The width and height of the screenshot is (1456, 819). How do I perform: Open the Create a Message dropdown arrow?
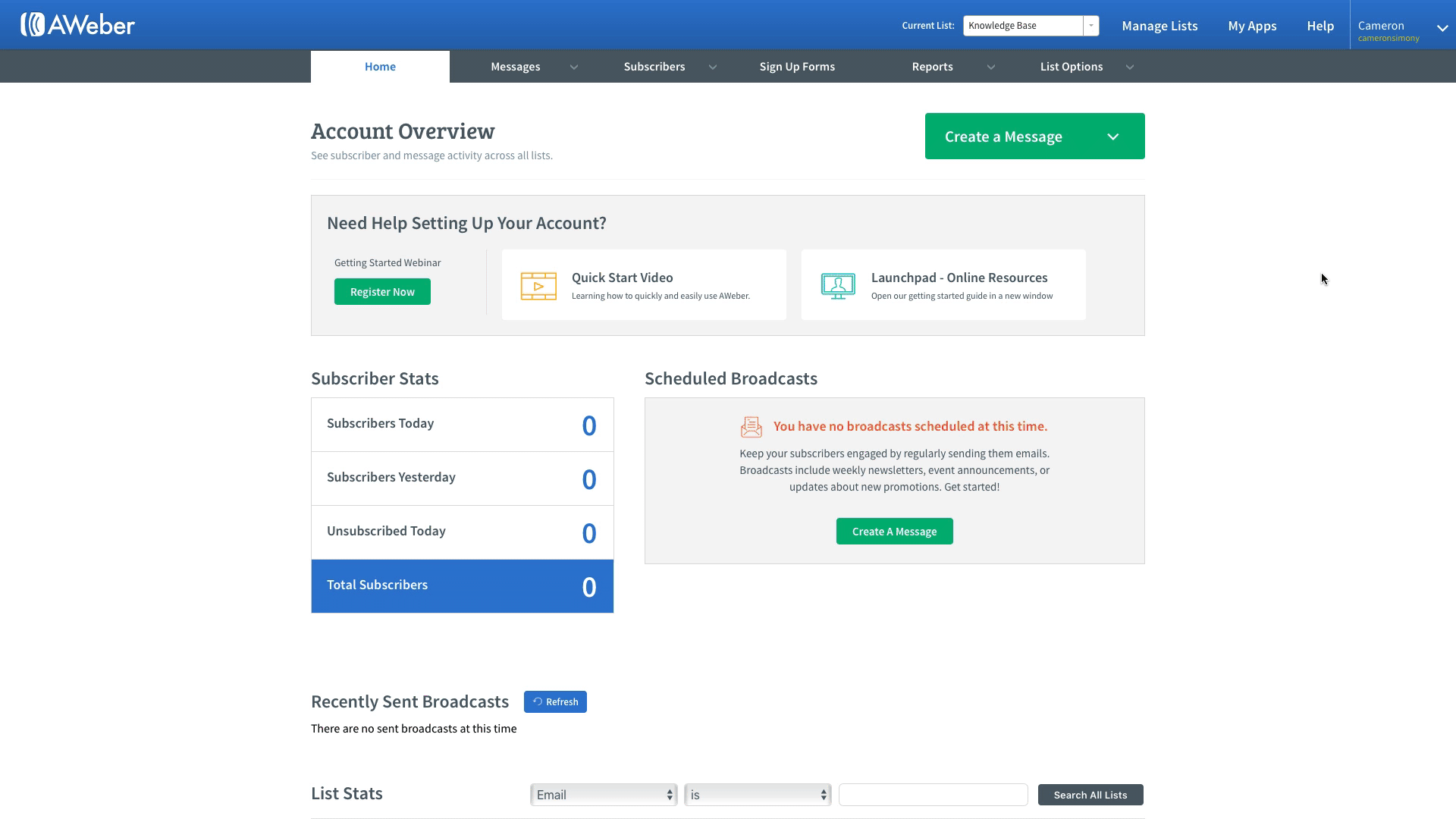[1112, 137]
